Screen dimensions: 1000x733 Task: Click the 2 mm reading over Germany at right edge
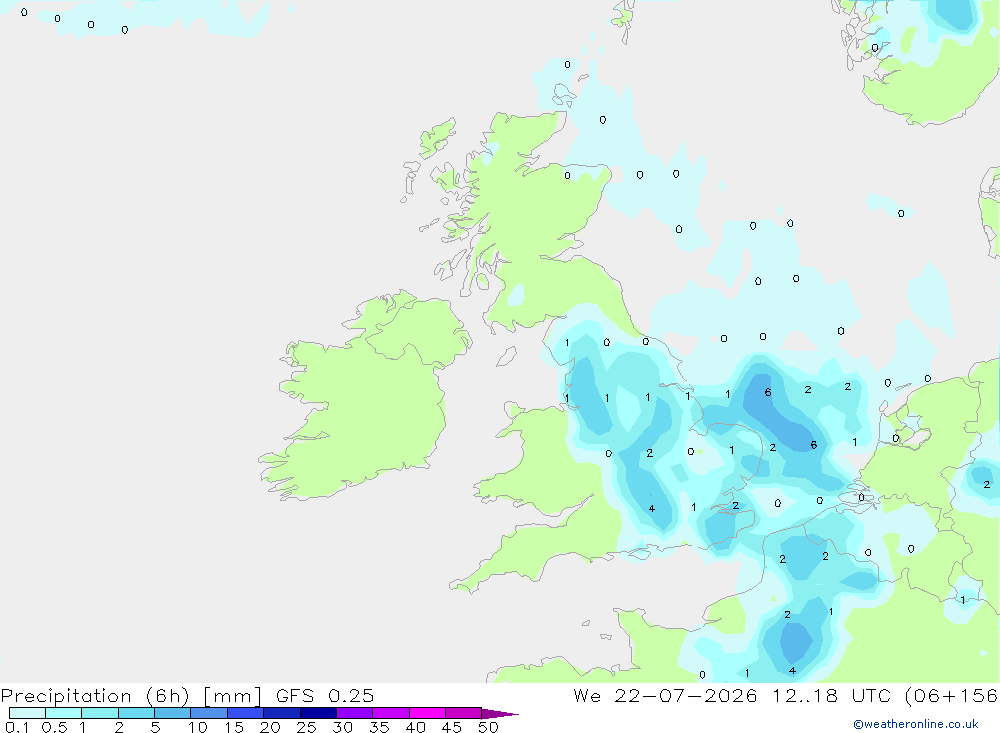point(987,485)
